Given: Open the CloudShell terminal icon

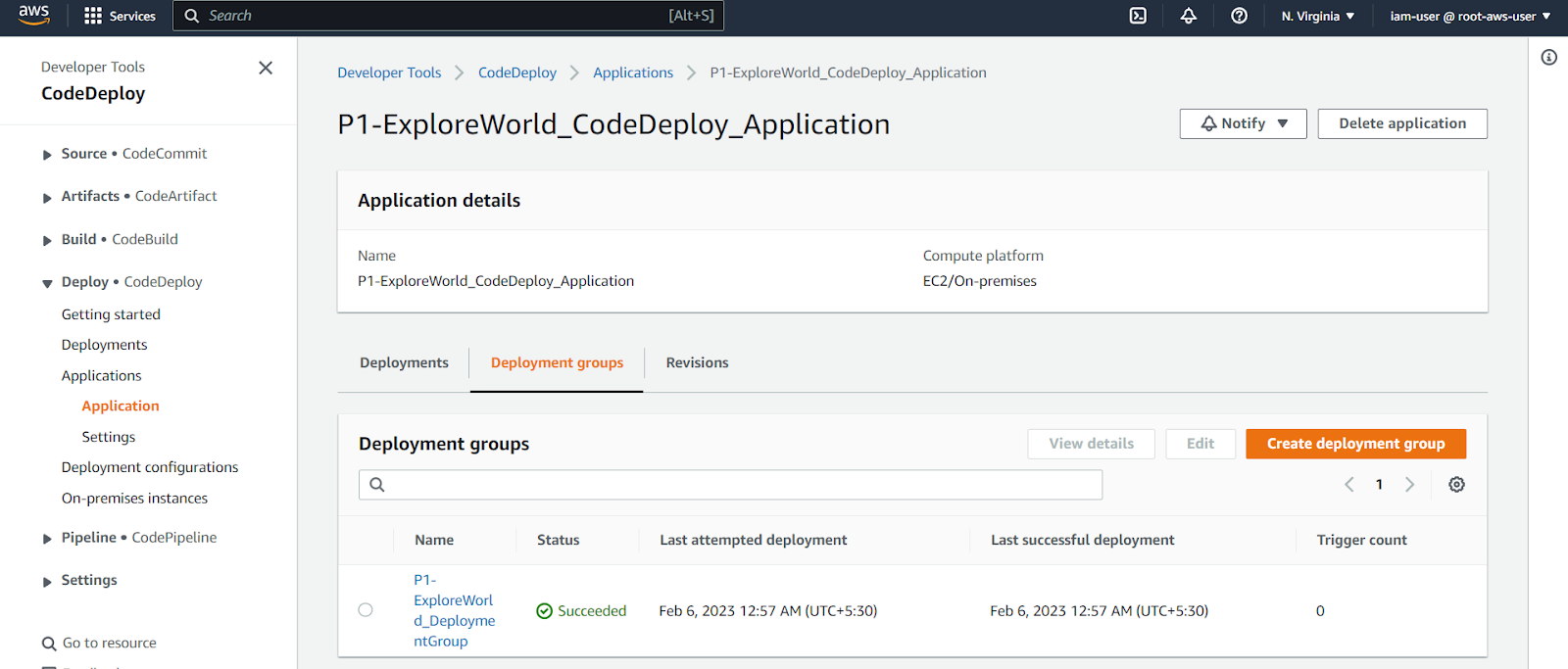Looking at the screenshot, I should 1138,16.
